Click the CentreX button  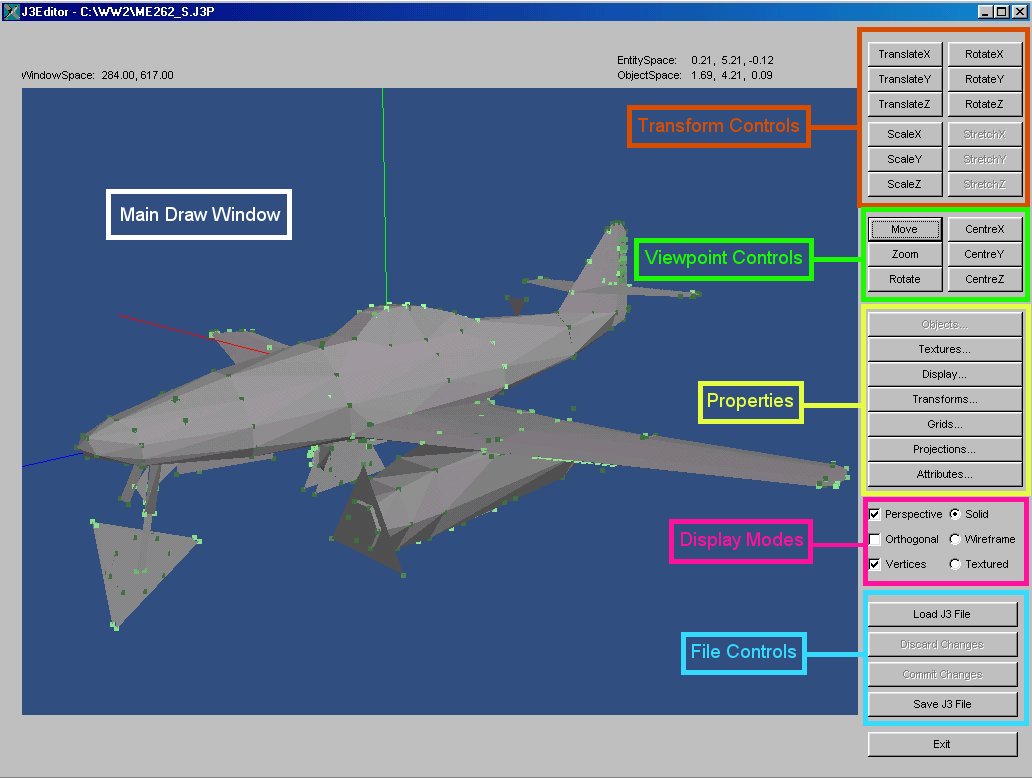click(985, 229)
